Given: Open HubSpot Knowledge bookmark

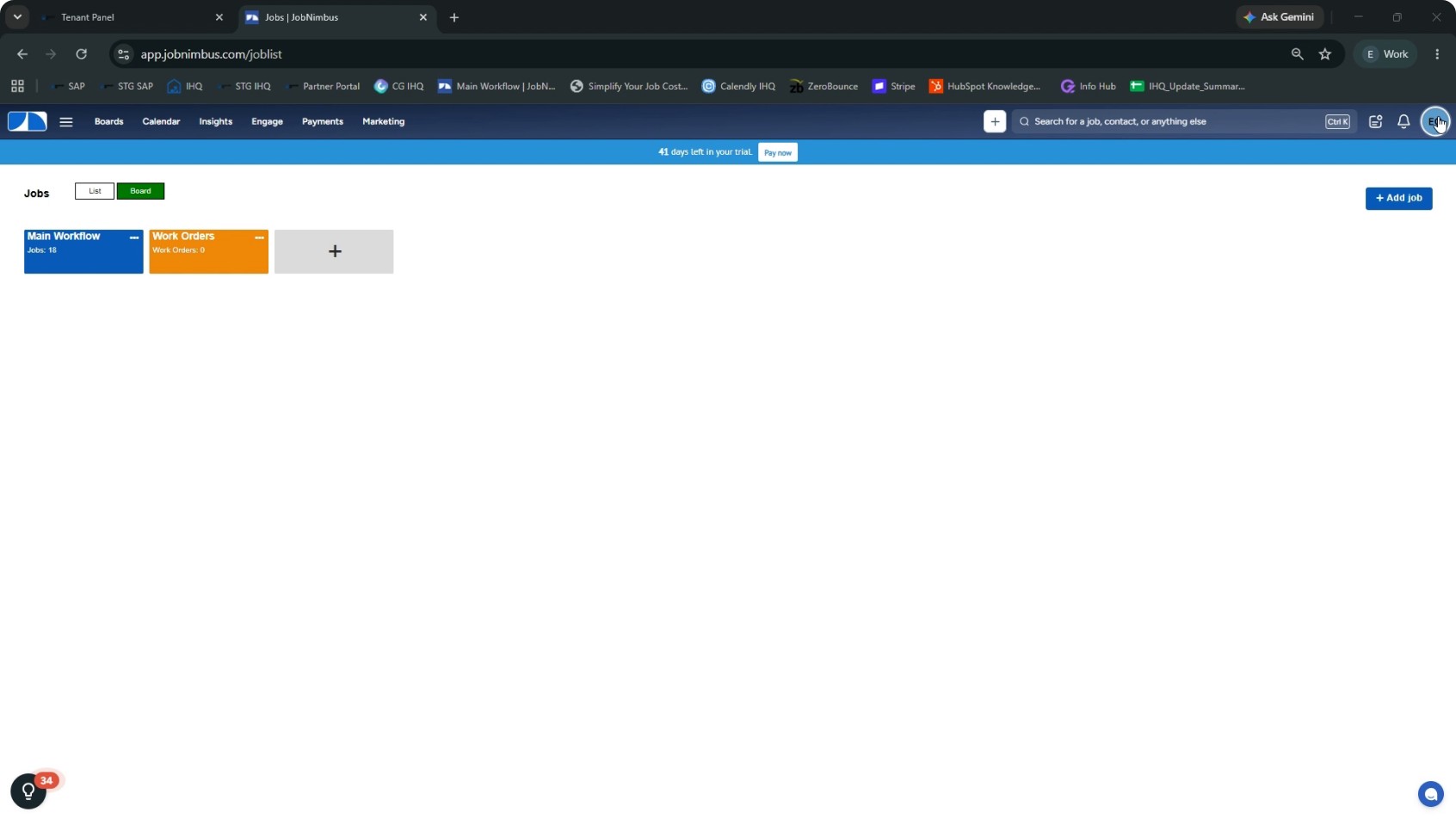Looking at the screenshot, I should pos(985,86).
